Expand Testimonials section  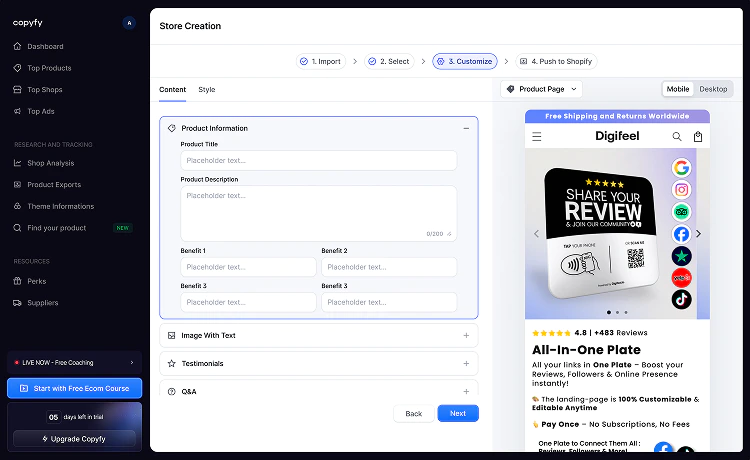pyautogui.click(x=319, y=363)
